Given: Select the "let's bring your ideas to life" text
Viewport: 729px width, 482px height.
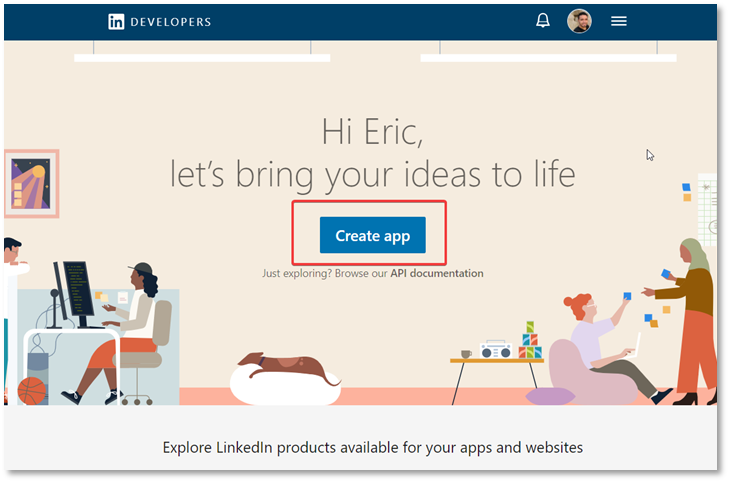Looking at the screenshot, I should [x=372, y=175].
